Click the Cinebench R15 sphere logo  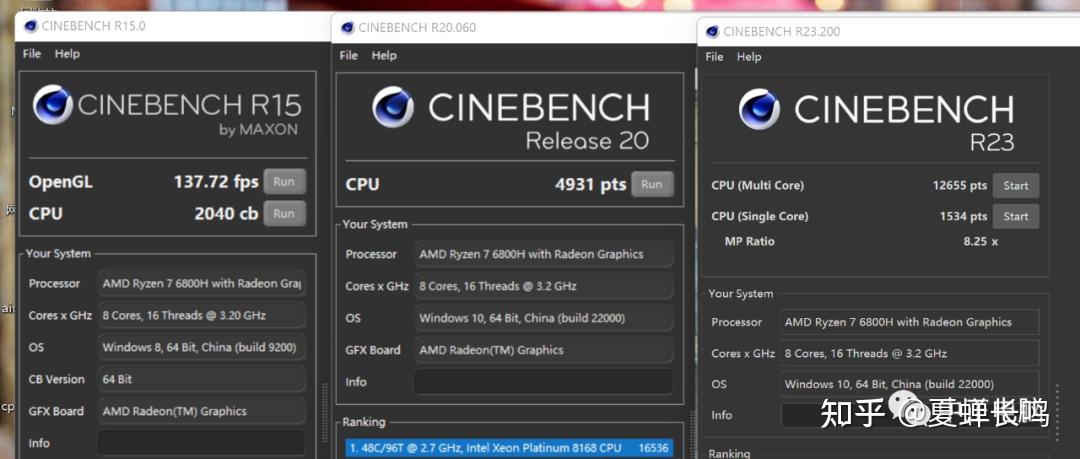point(52,105)
